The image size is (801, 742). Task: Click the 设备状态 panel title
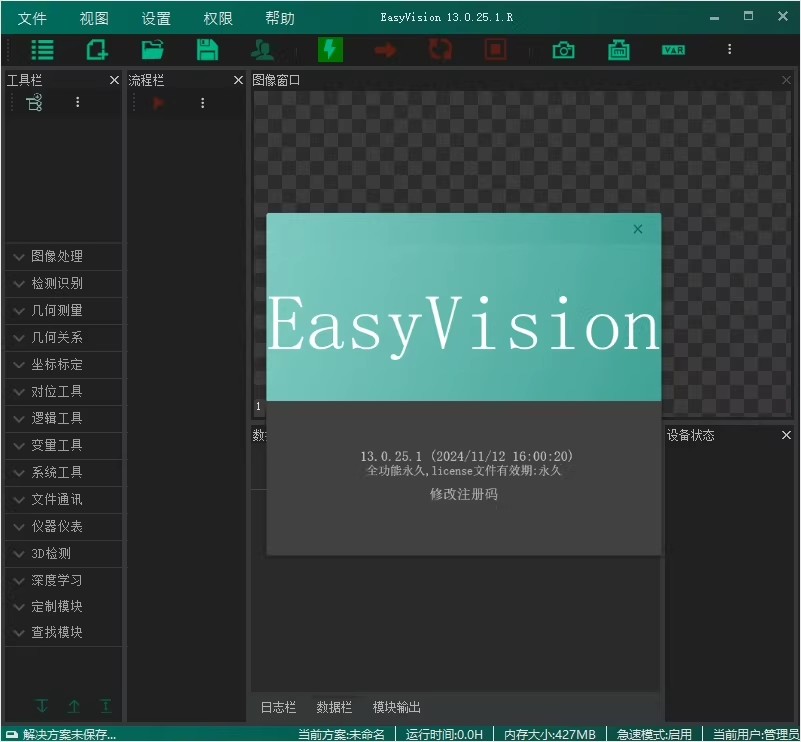pos(690,435)
